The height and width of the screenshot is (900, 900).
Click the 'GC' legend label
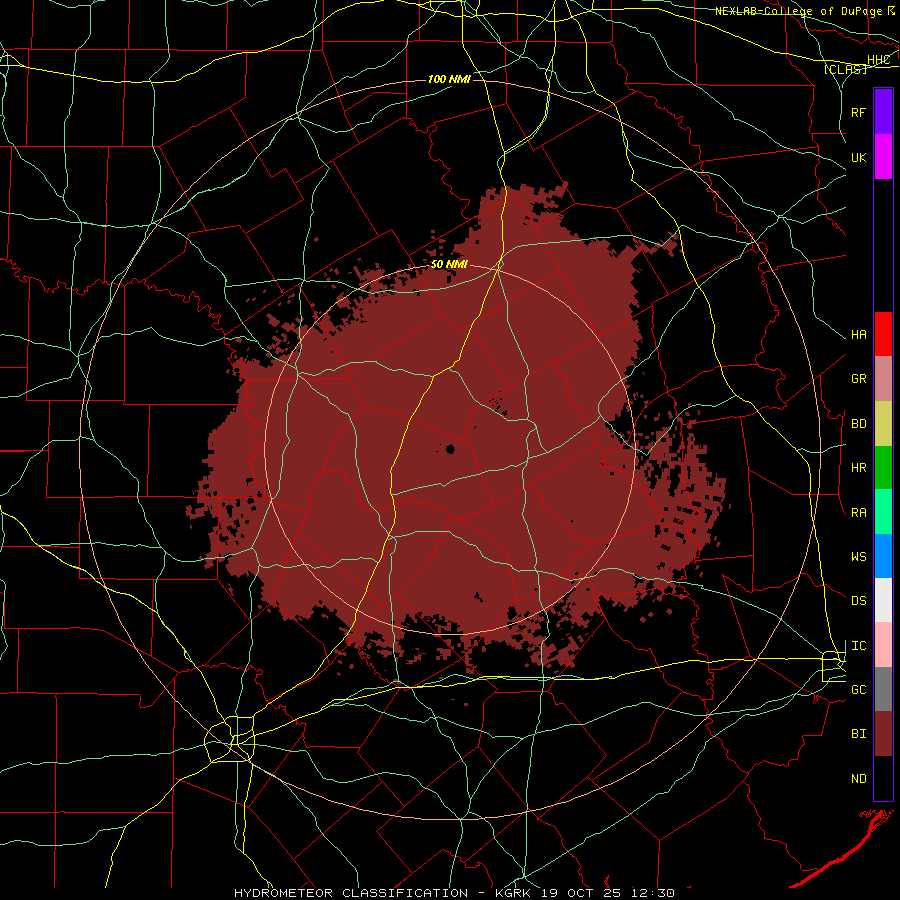859,690
